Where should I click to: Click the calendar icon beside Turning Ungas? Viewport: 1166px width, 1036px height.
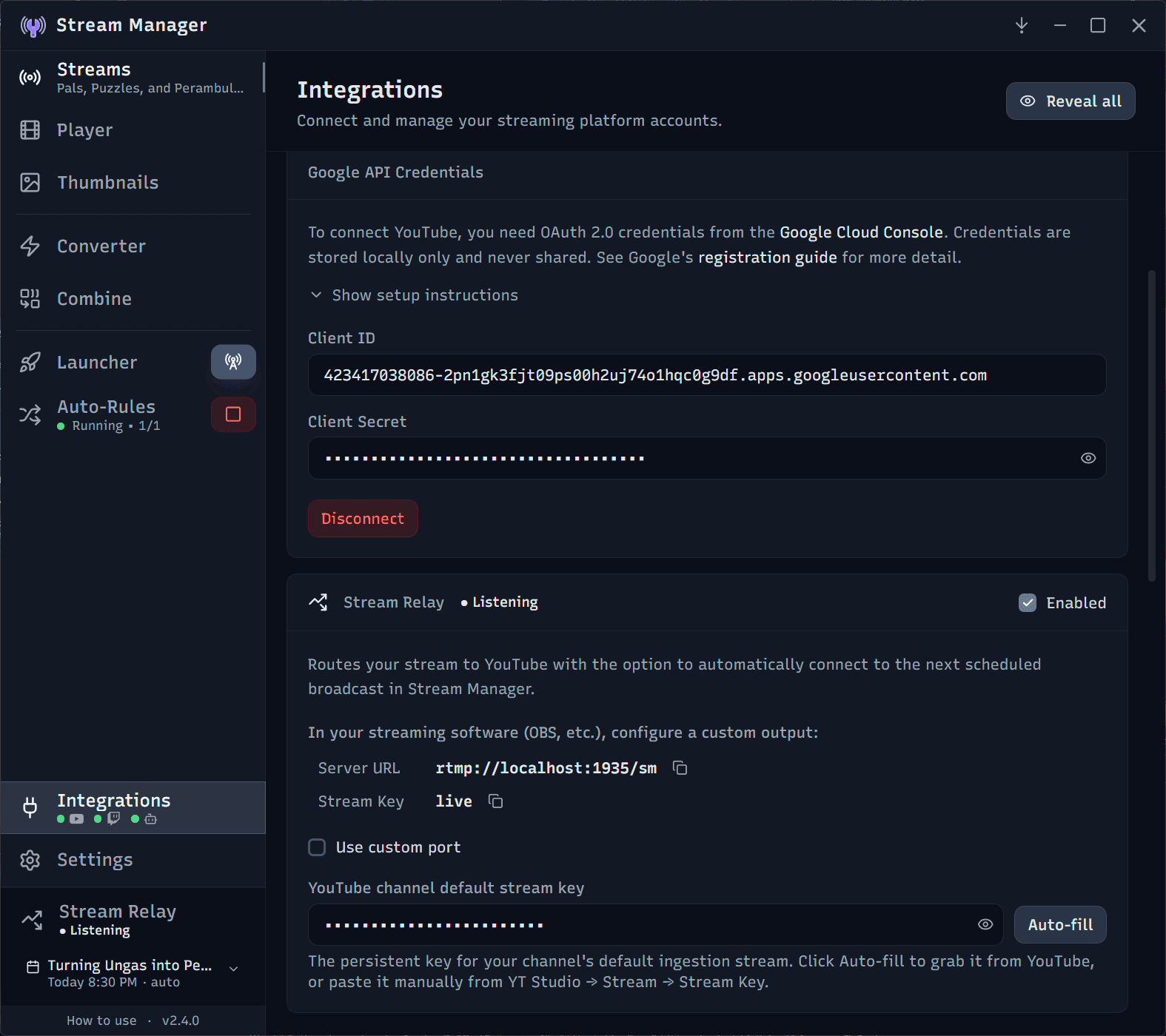[33, 967]
